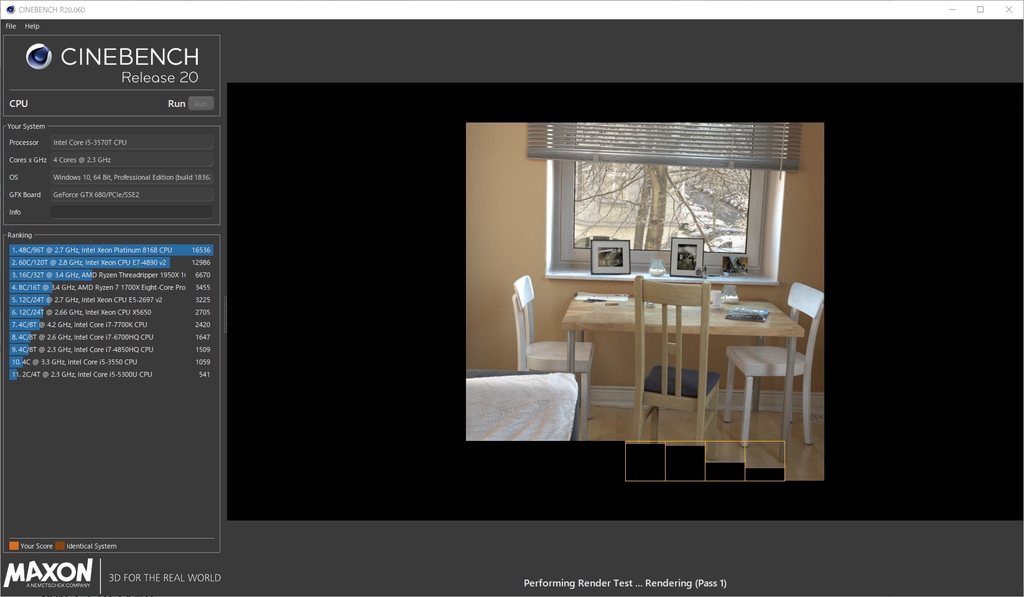This screenshot has width=1024, height=597.
Task: Click the grayed-out Run button
Action: click(199, 103)
